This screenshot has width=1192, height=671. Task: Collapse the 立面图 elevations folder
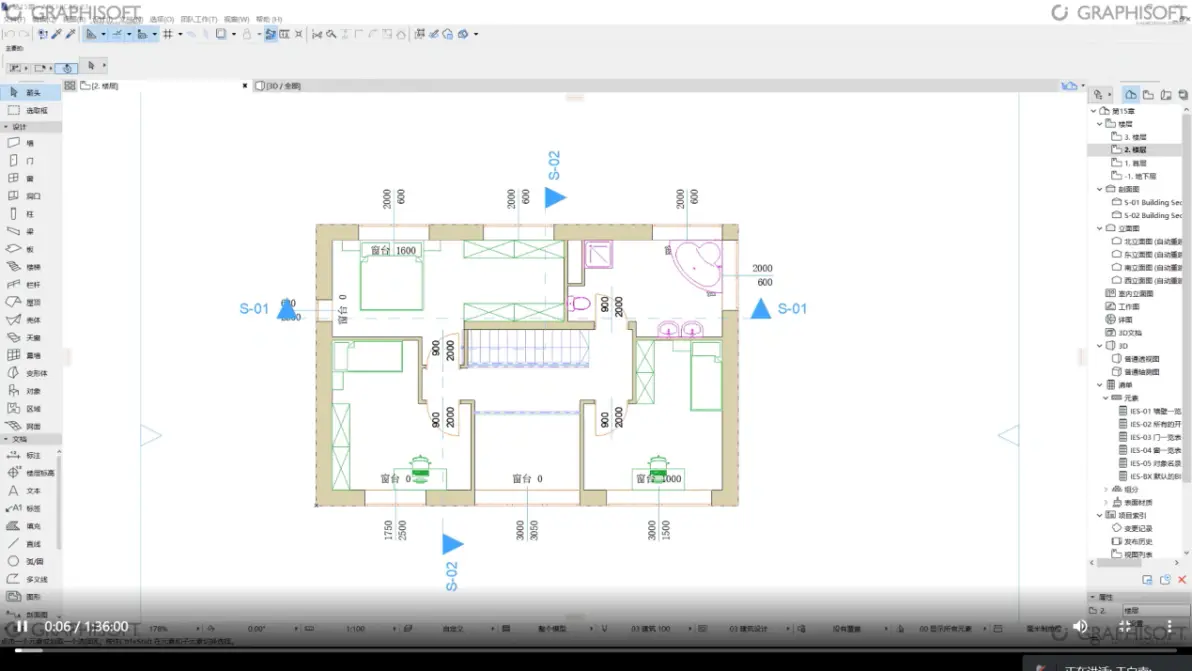(1100, 228)
